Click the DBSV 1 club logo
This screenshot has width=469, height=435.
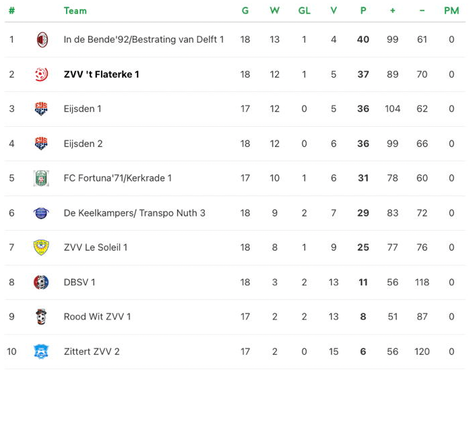pos(41,282)
